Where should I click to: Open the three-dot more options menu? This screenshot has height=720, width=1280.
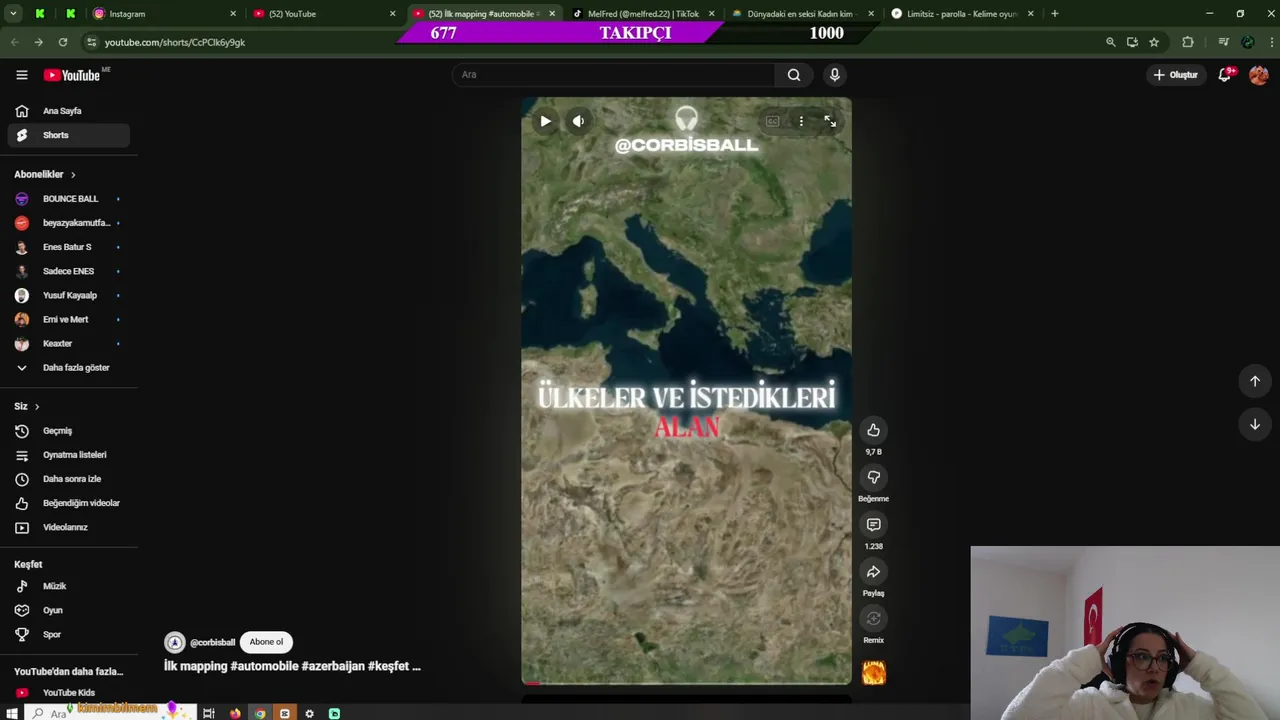(801, 121)
